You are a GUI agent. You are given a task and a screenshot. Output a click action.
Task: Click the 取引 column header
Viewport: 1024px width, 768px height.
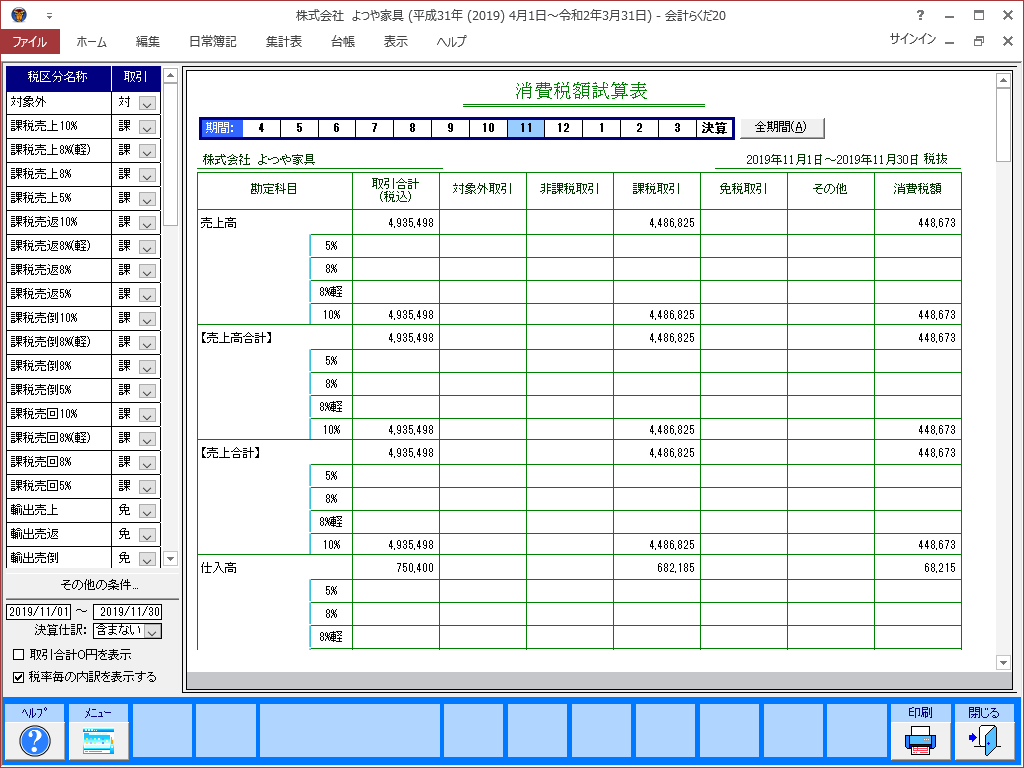click(x=136, y=78)
